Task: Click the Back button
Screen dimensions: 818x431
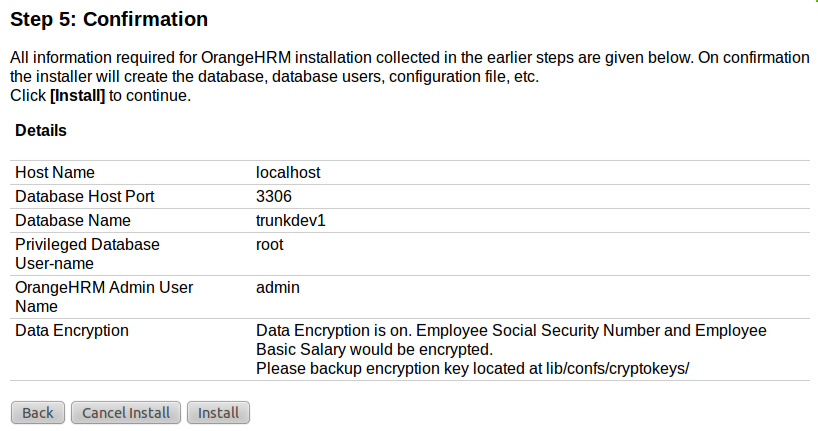Action: point(38,412)
